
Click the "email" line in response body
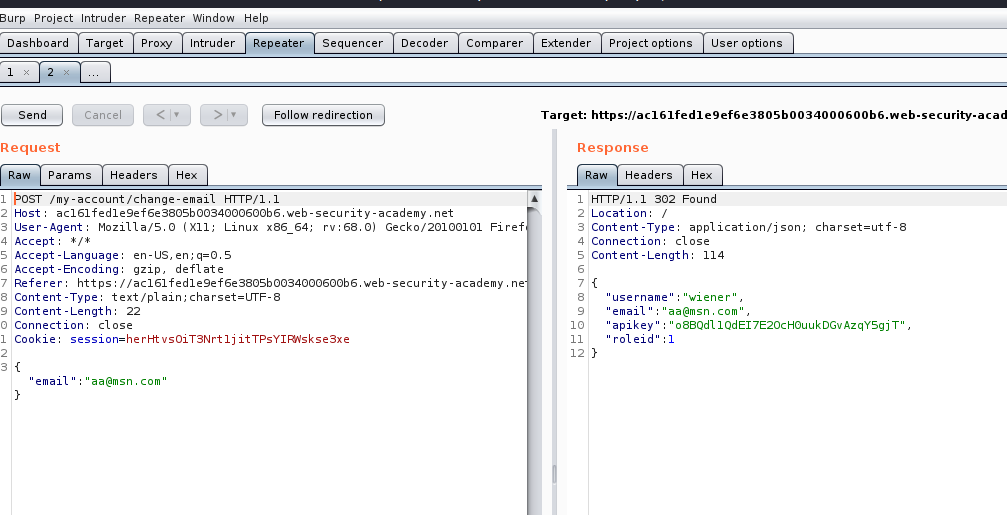tap(678, 311)
